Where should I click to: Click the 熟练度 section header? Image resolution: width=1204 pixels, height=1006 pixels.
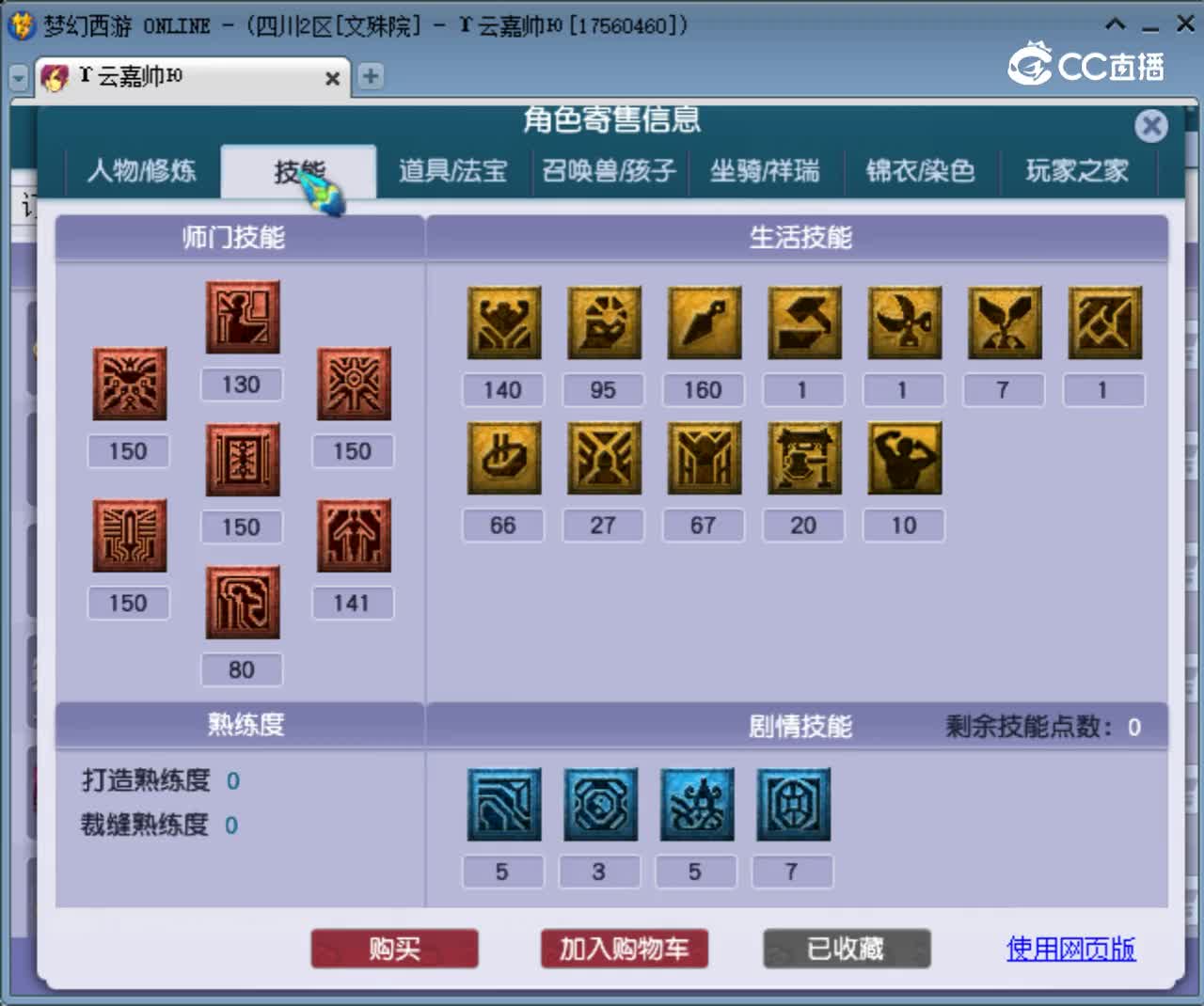pos(246,725)
